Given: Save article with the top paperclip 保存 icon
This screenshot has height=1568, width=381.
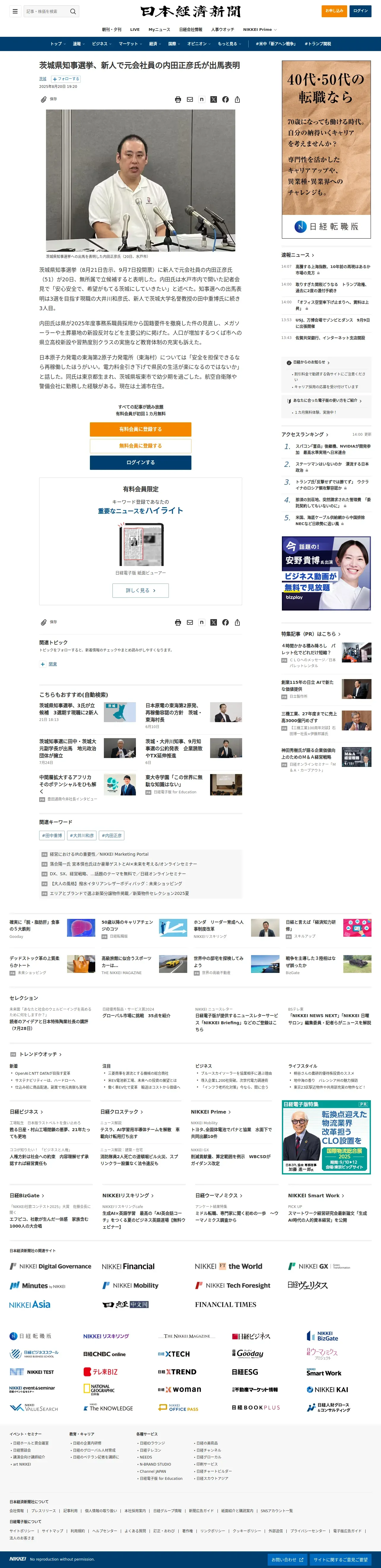Looking at the screenshot, I should coord(49,99).
